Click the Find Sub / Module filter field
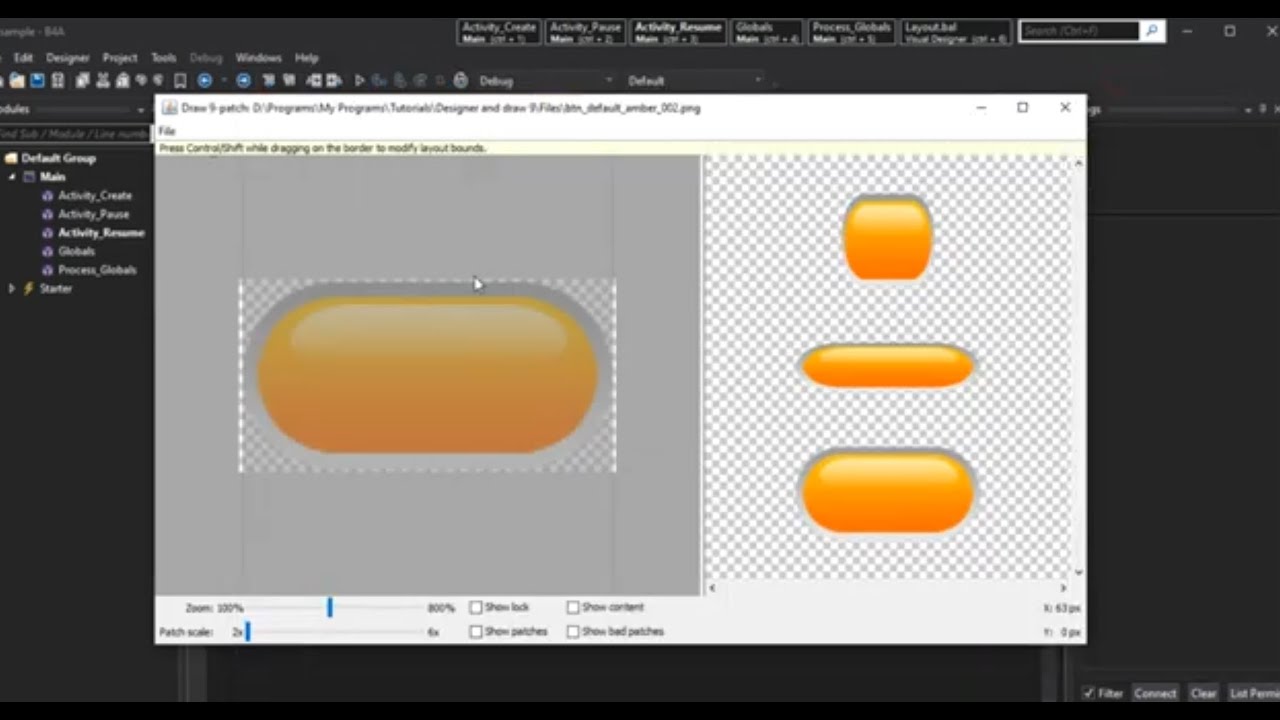This screenshot has height=720, width=1280. click(74, 134)
